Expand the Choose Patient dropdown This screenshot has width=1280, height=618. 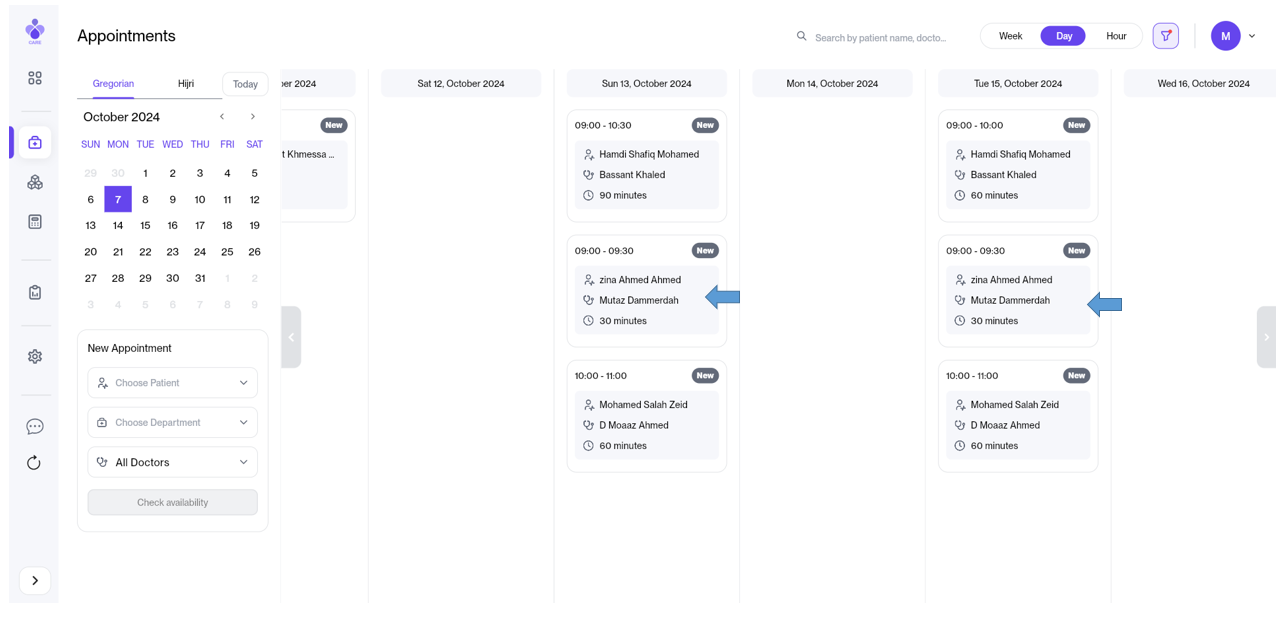172,383
